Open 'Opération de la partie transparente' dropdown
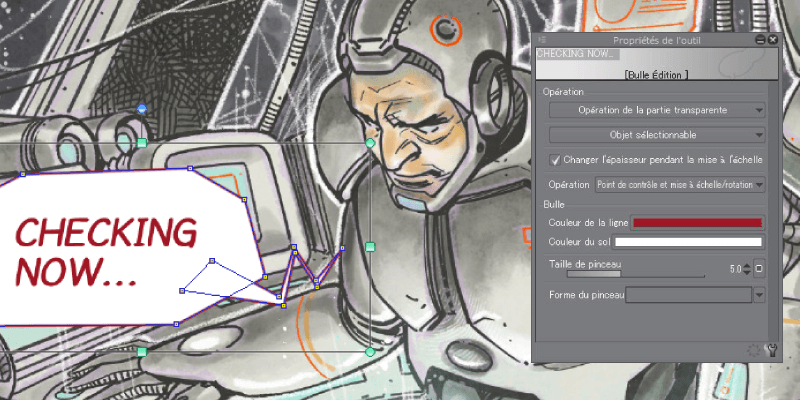This screenshot has height=400, width=800. point(657,110)
